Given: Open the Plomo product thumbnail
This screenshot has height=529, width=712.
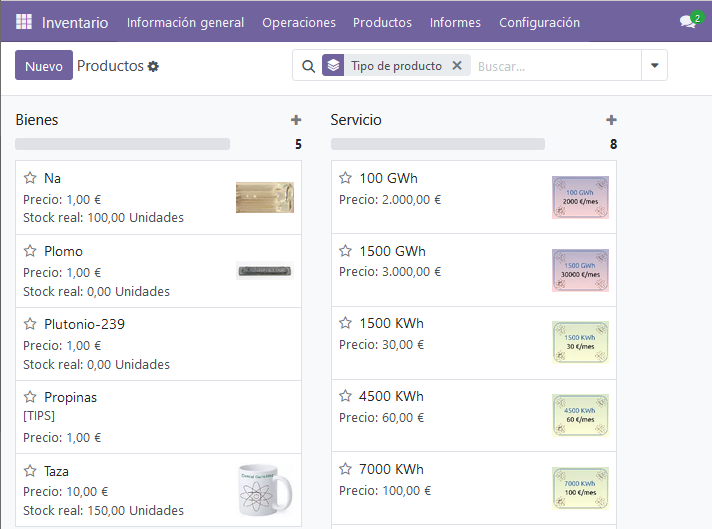Looking at the screenshot, I should (265, 271).
